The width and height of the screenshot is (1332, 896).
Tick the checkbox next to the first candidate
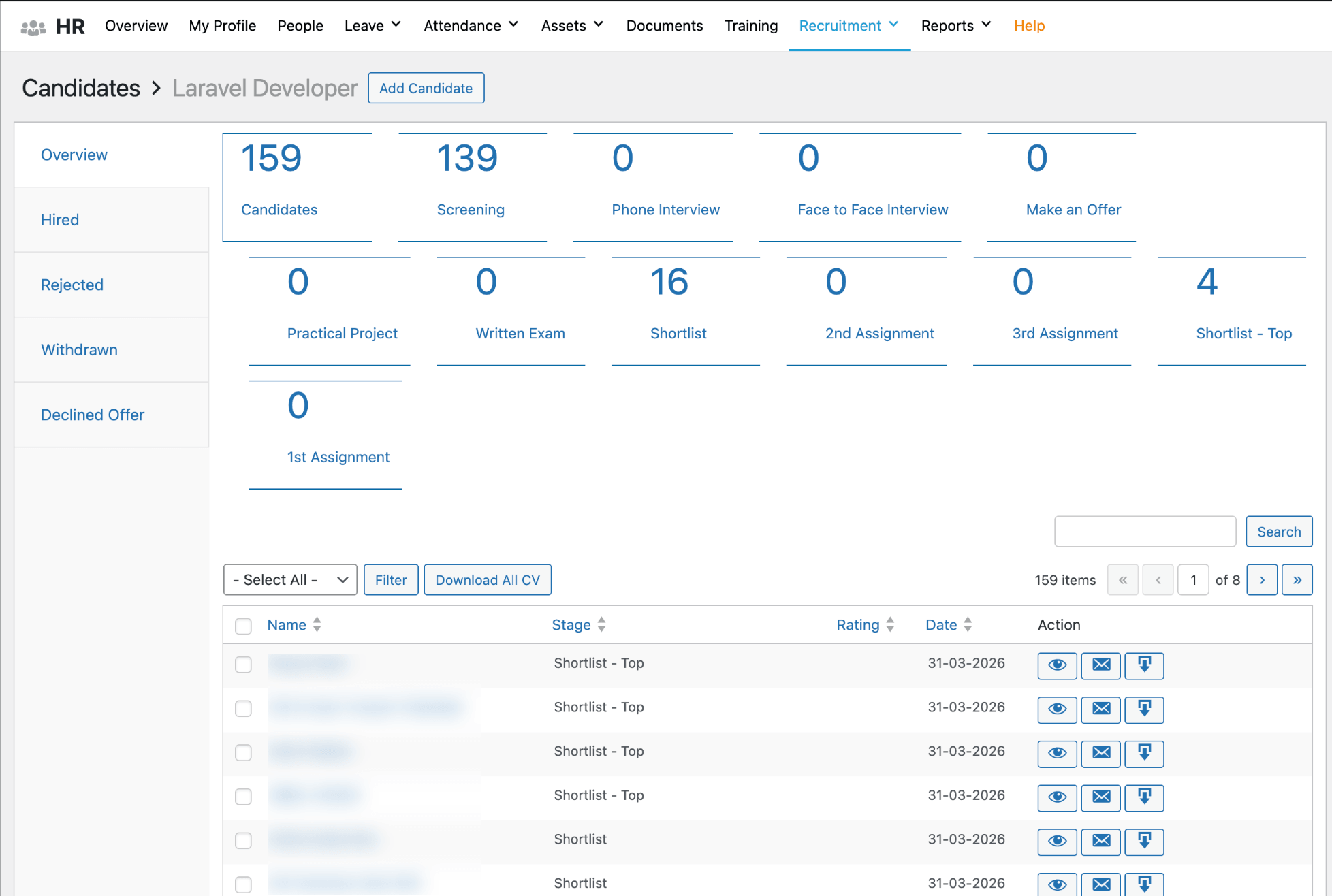coord(243,665)
